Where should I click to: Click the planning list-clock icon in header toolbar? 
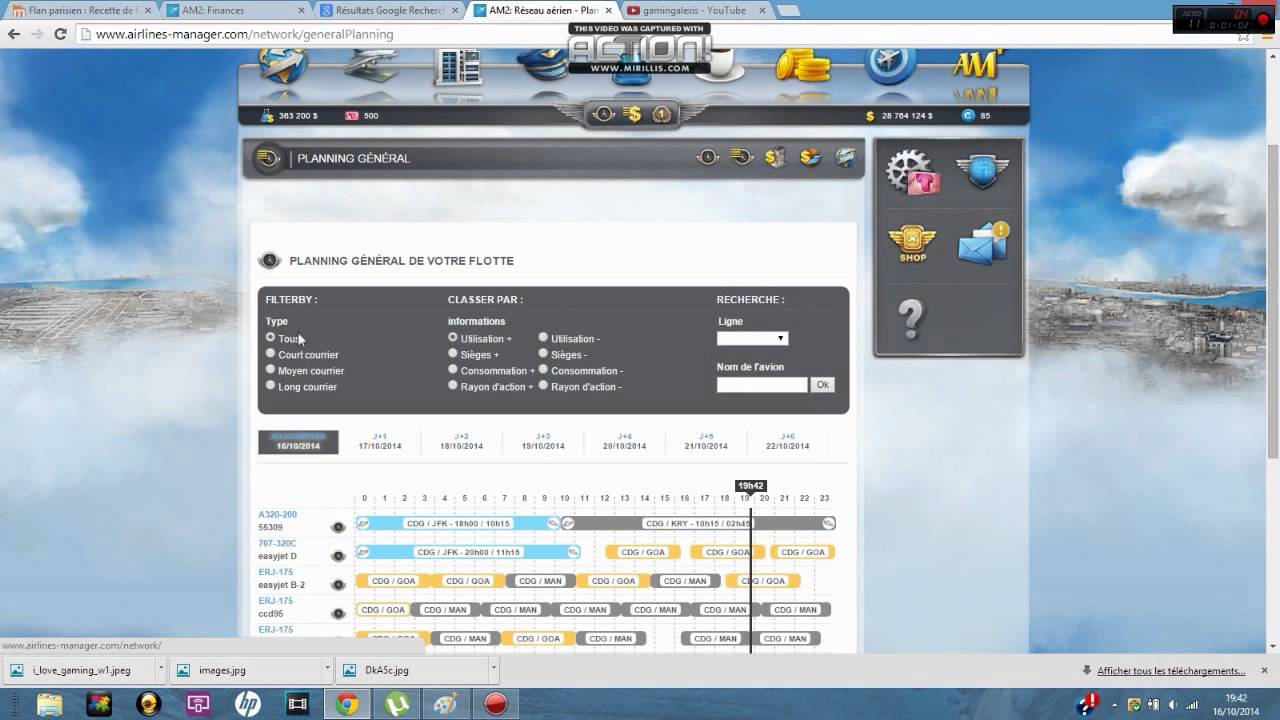pyautogui.click(x=741, y=157)
